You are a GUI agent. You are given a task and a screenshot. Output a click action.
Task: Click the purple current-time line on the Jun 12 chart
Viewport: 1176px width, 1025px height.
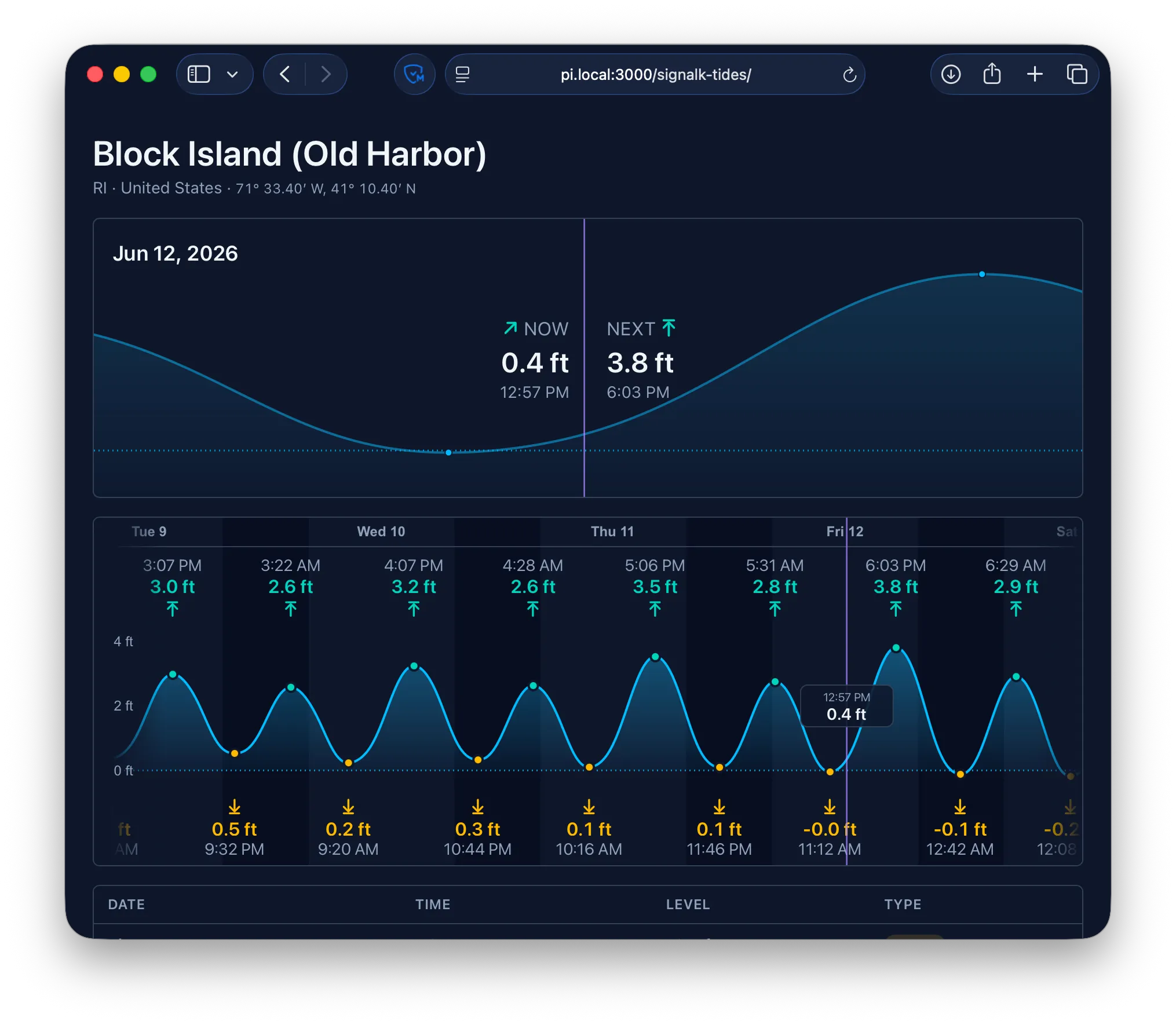(584, 358)
